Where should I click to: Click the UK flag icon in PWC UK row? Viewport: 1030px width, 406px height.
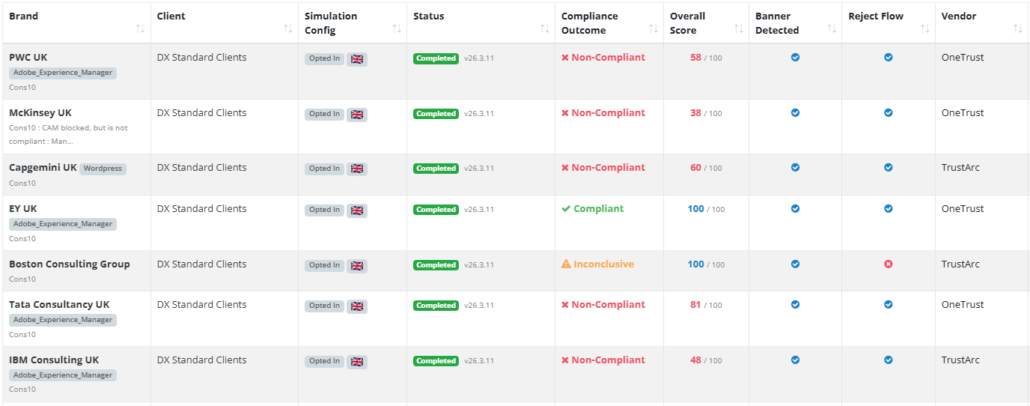pos(357,59)
